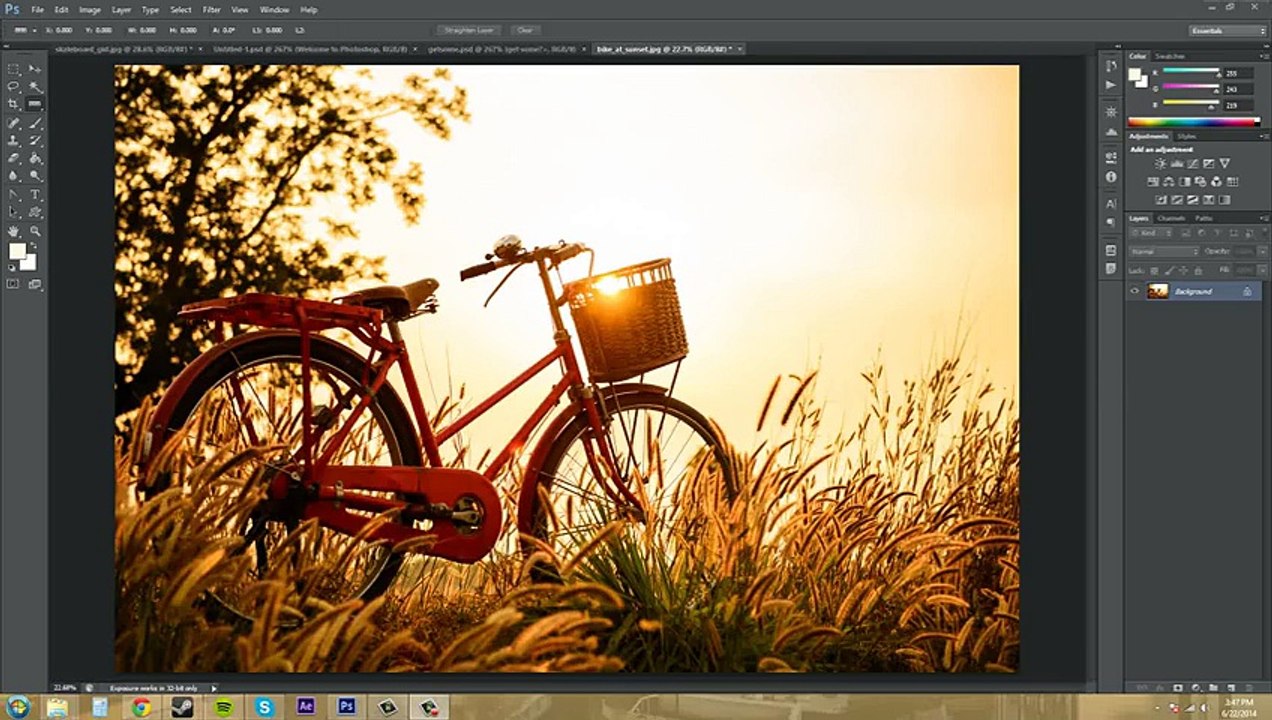The width and height of the screenshot is (1272, 720).
Task: Select the Blur tool
Action: [14, 176]
